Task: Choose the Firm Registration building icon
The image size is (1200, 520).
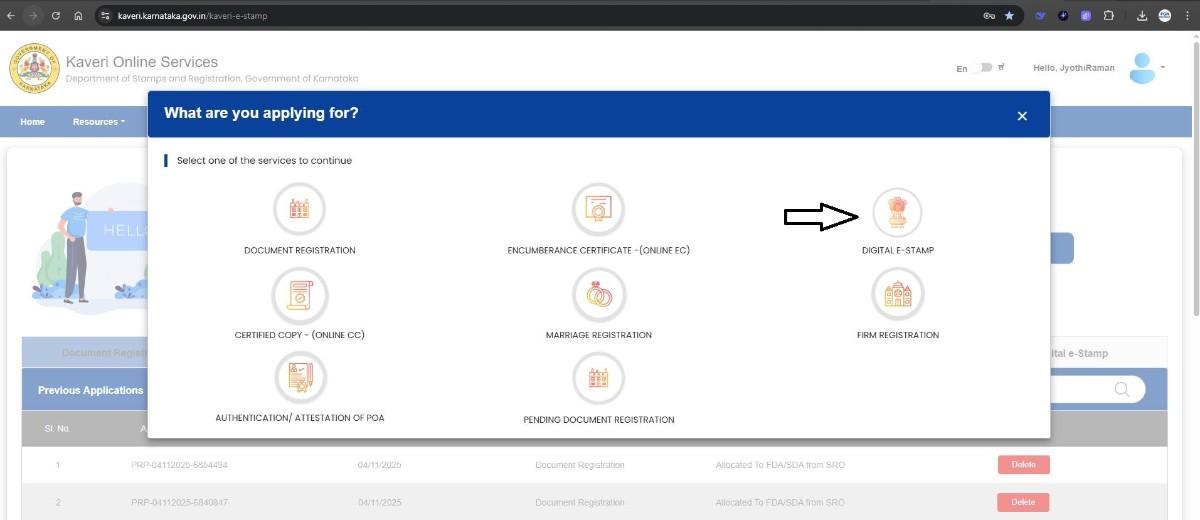Action: point(897,295)
